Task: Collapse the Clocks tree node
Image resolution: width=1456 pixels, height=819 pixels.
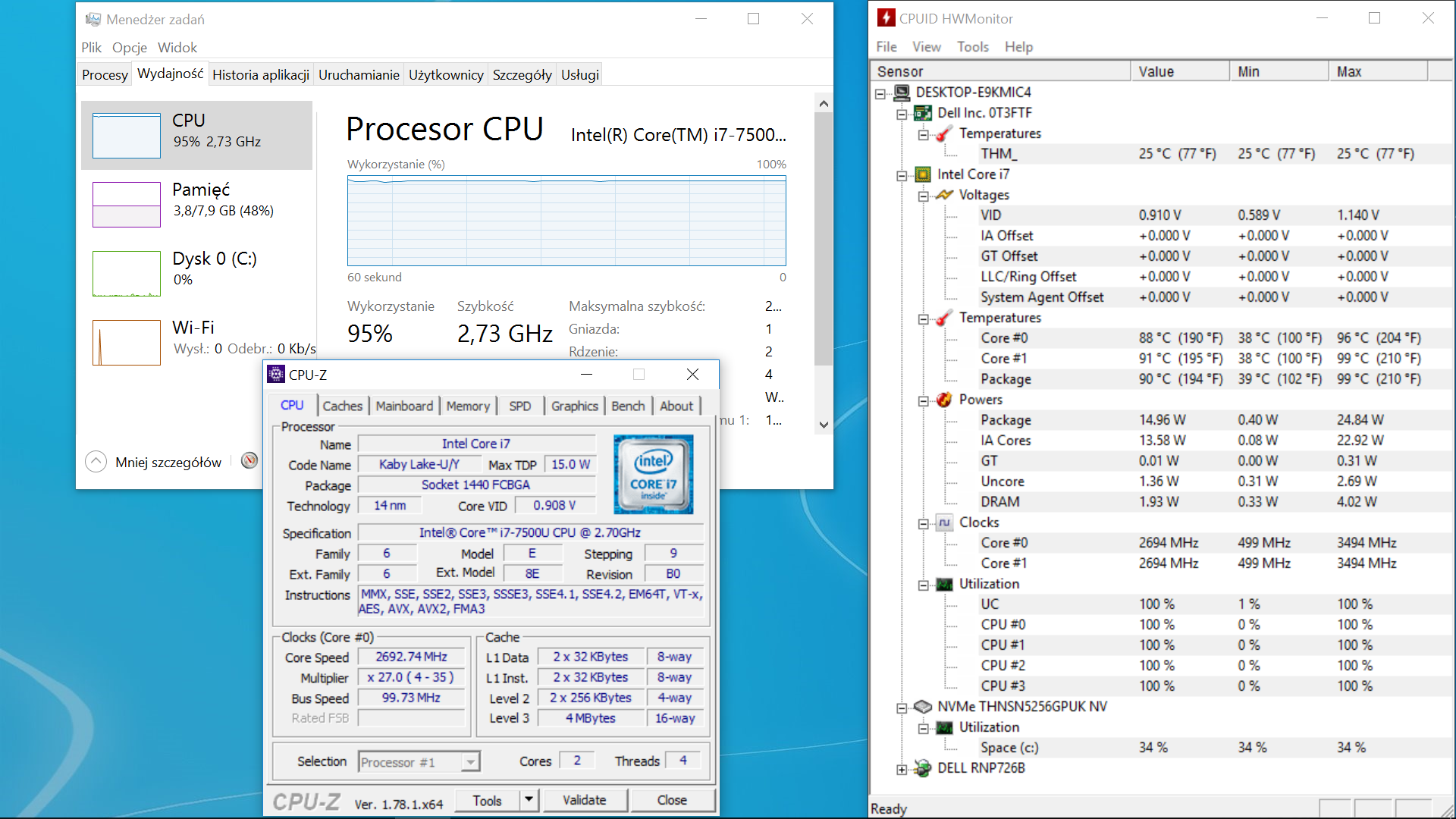Action: tap(923, 523)
